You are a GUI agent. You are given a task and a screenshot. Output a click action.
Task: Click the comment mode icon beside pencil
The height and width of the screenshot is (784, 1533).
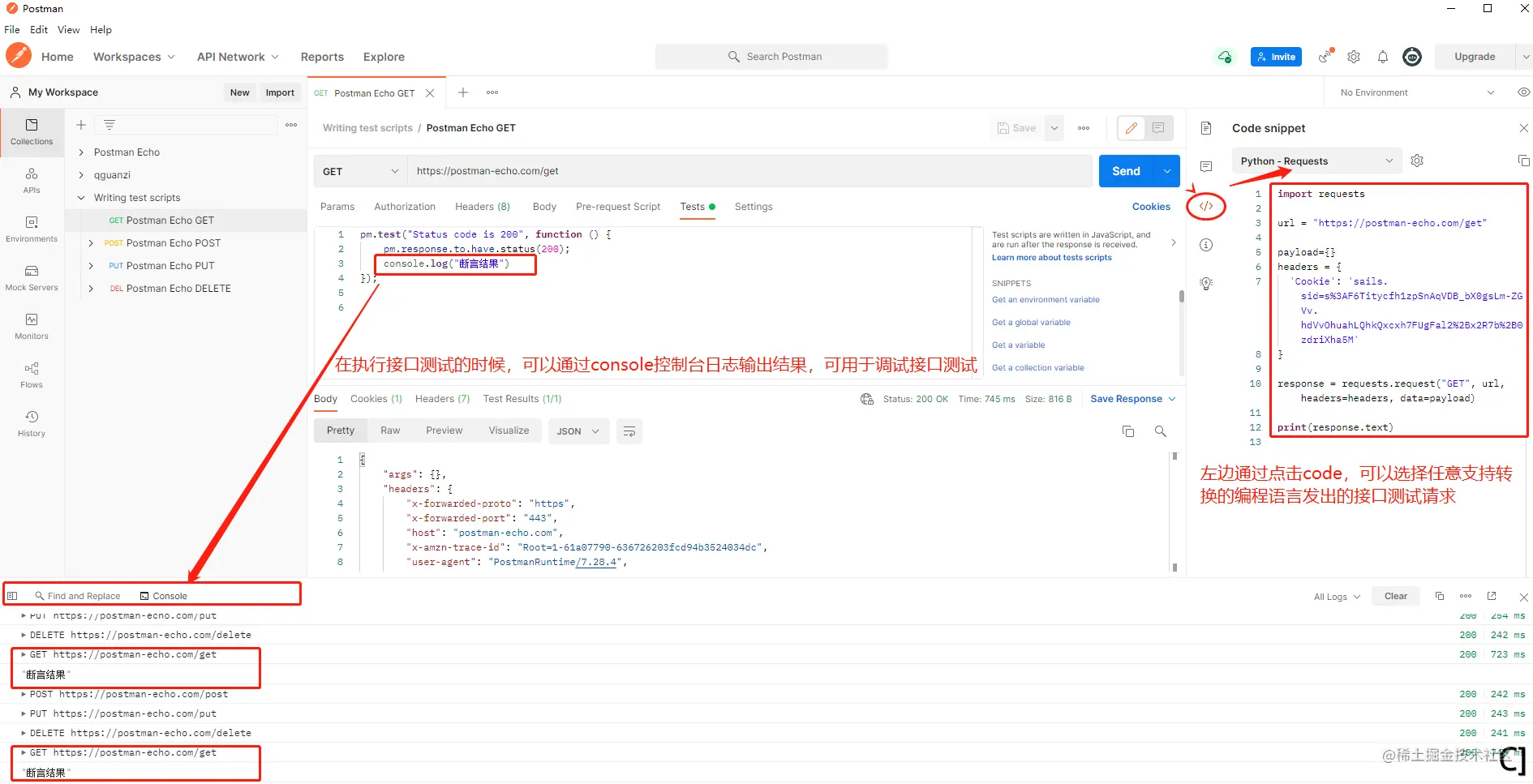coord(1158,128)
